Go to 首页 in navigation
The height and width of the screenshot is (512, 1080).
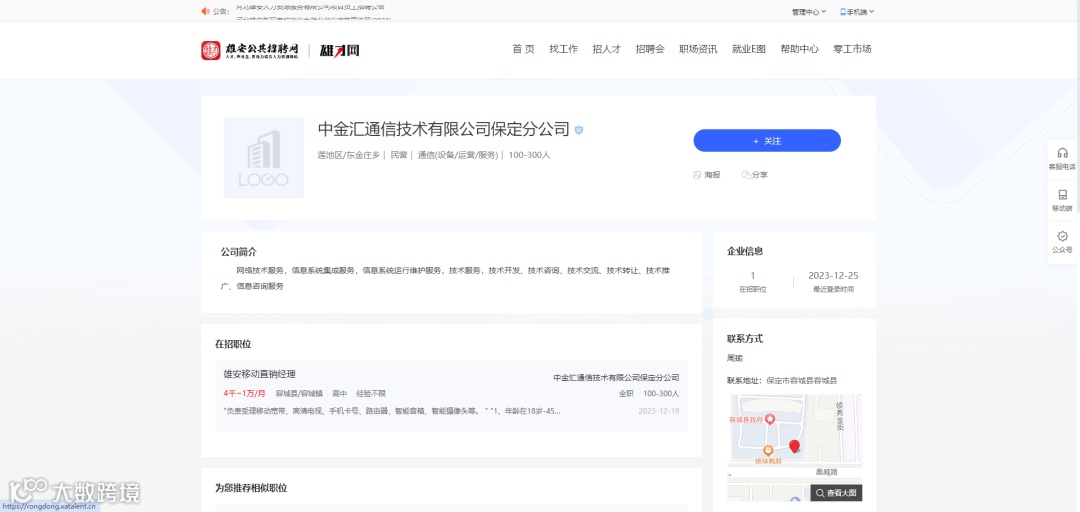click(x=523, y=49)
